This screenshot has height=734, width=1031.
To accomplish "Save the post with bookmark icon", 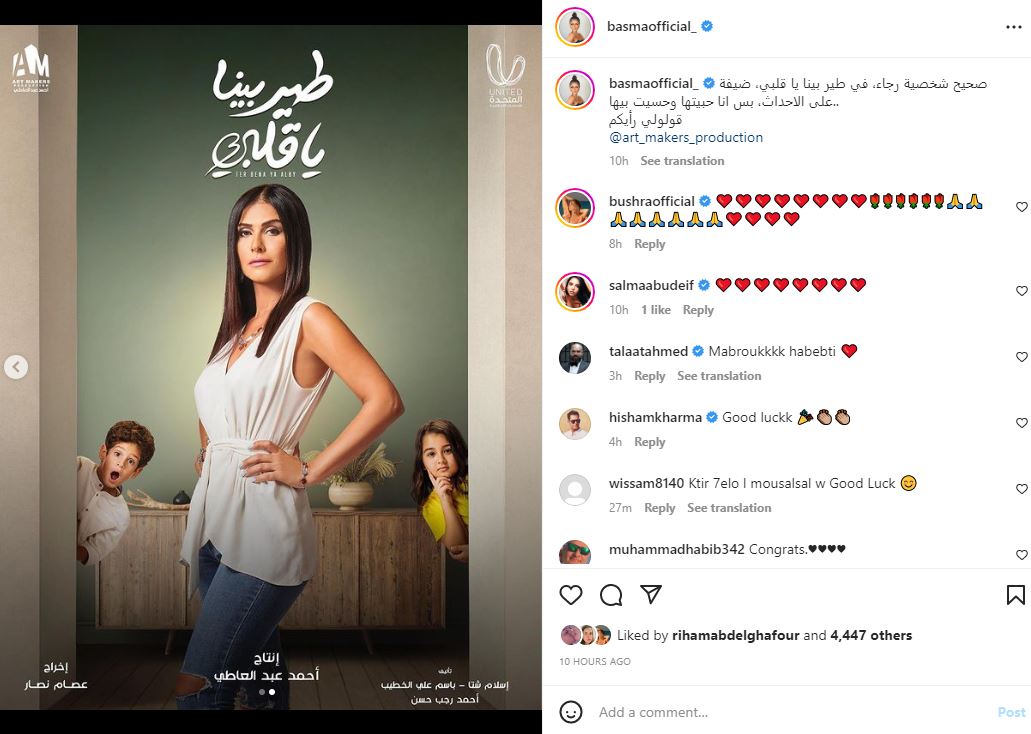I will 1015,595.
